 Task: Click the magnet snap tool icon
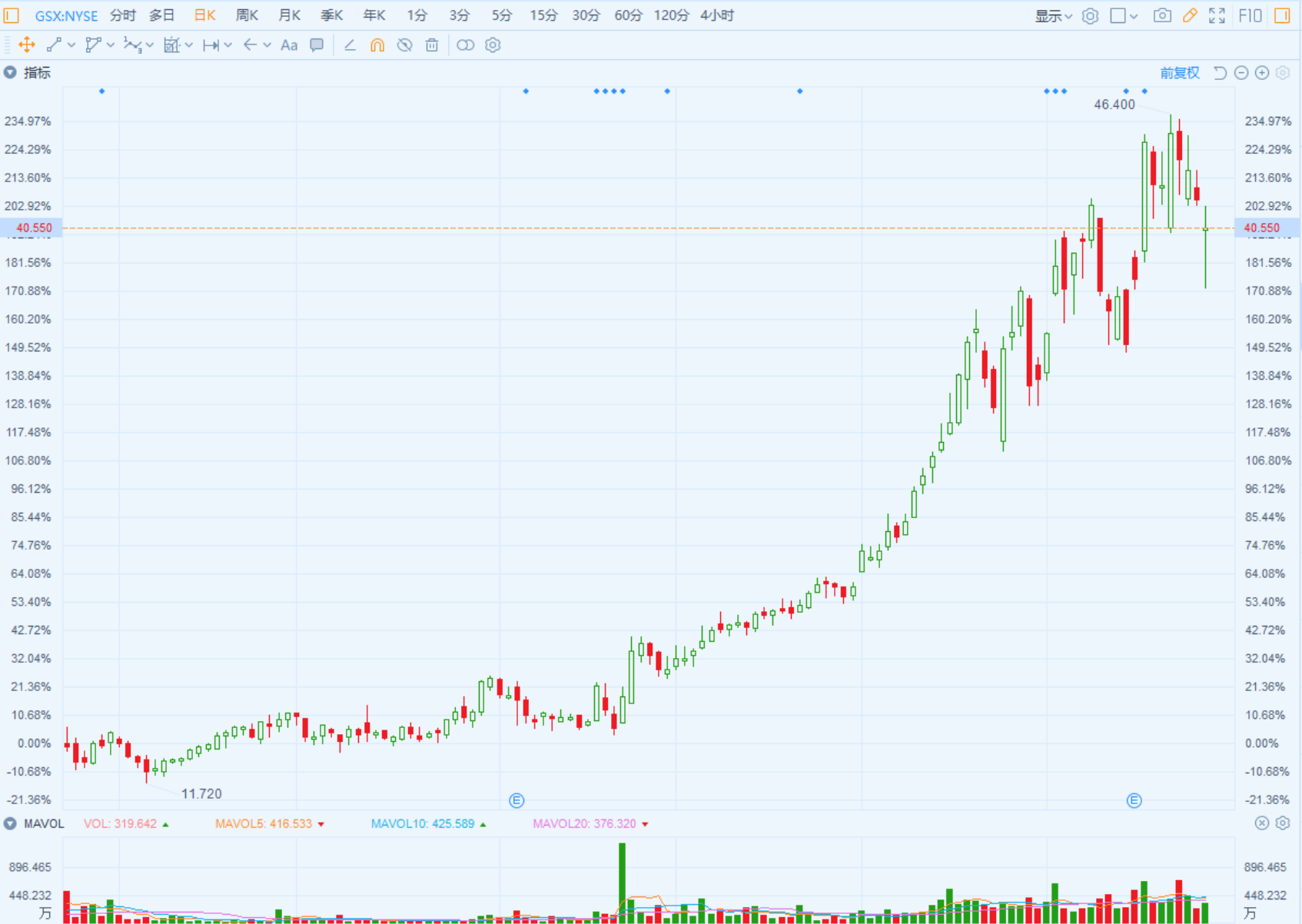click(377, 45)
